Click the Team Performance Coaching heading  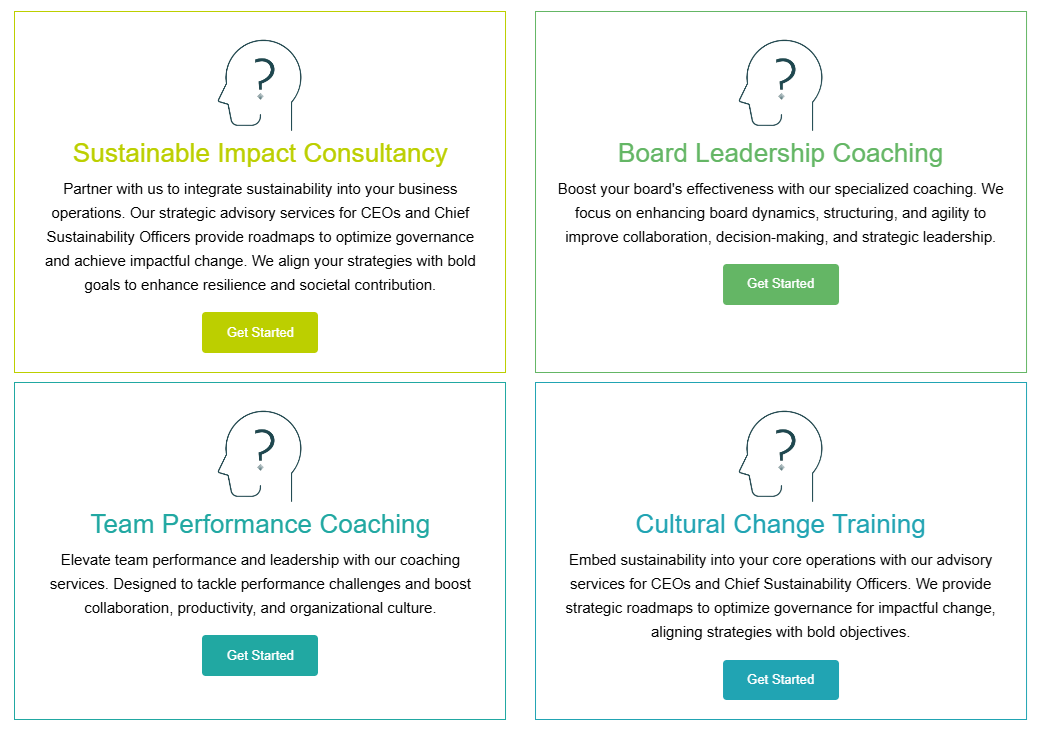[260, 524]
